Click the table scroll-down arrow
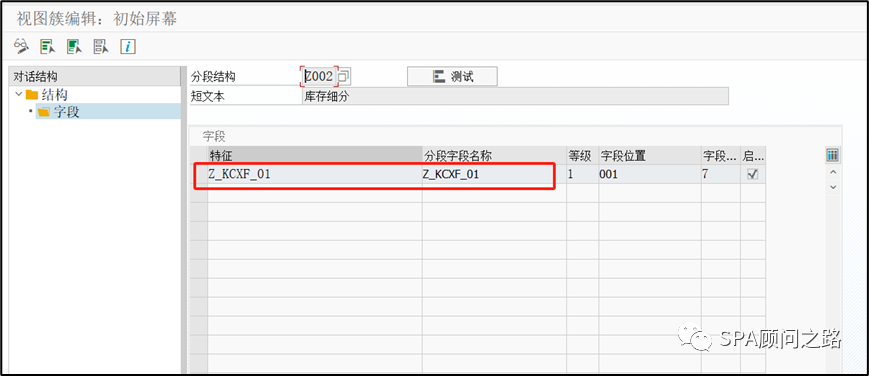869x376 pixels. [x=832, y=187]
